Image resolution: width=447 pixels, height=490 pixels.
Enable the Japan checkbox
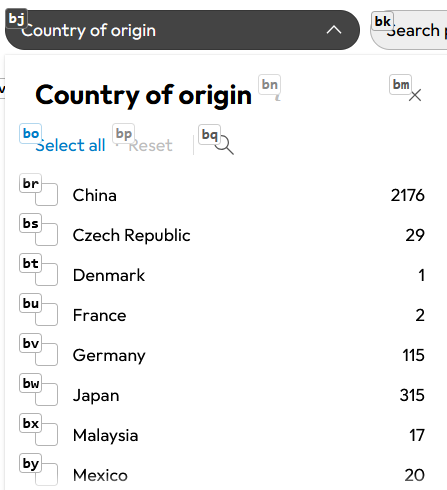(x=47, y=395)
